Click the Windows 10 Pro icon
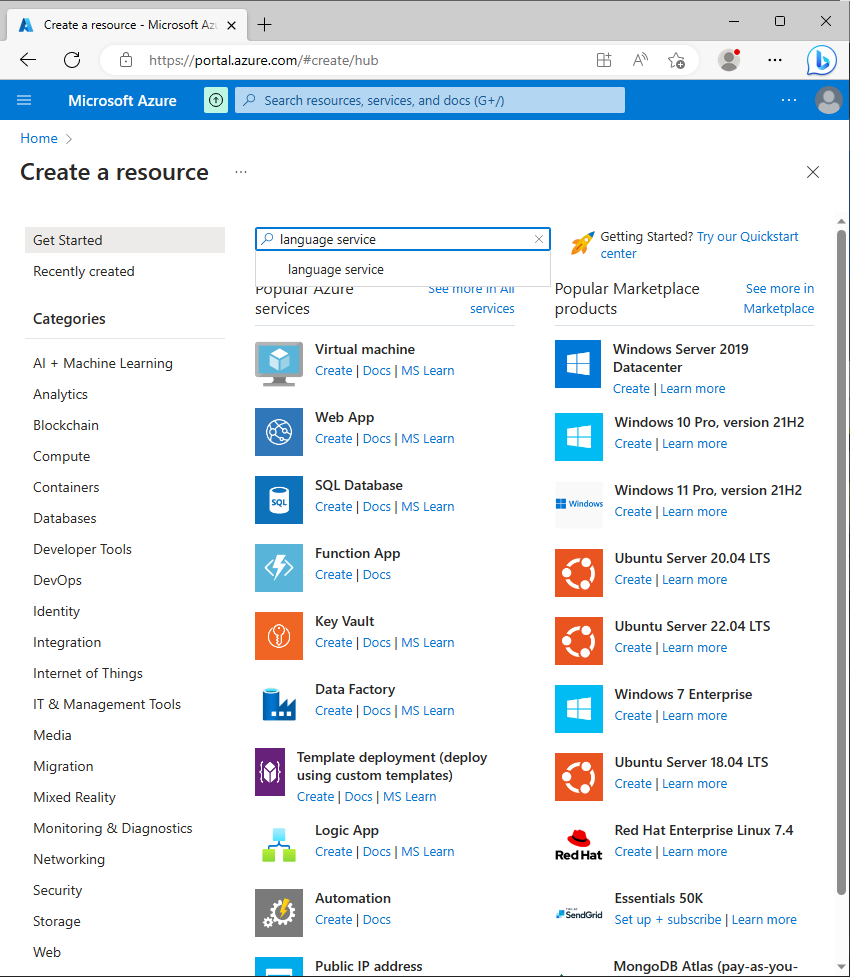This screenshot has width=850, height=977. (x=579, y=437)
